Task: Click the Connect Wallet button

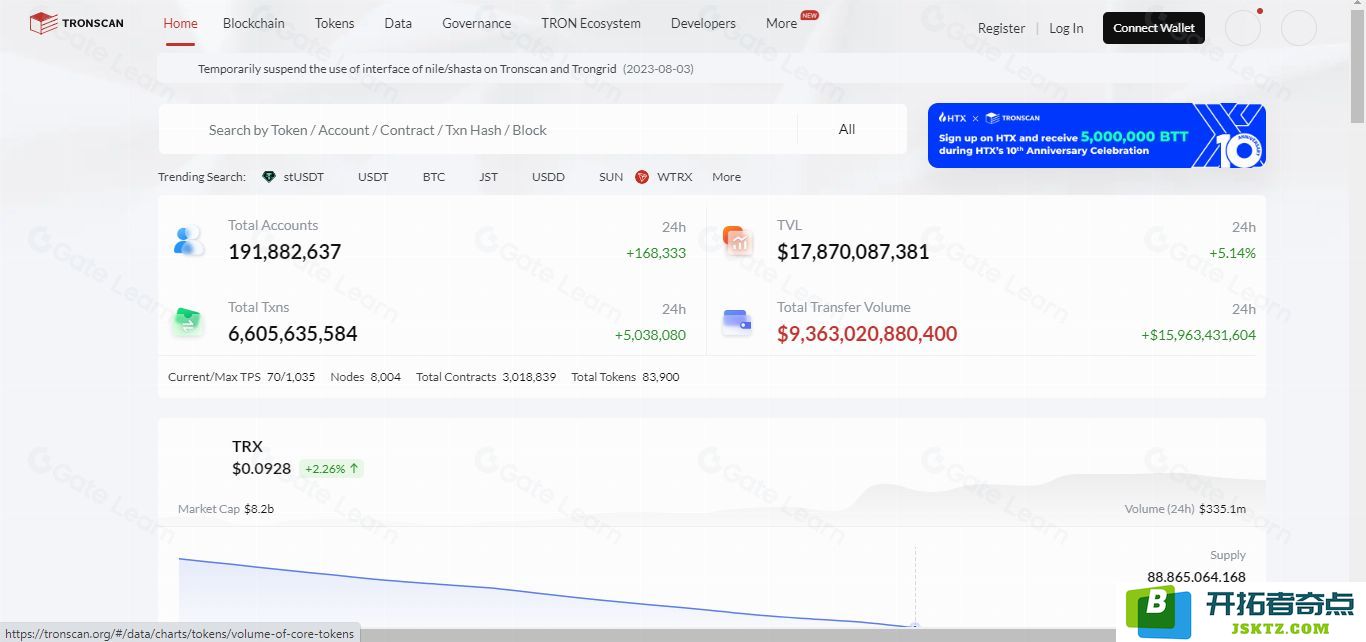Action: pyautogui.click(x=1154, y=28)
